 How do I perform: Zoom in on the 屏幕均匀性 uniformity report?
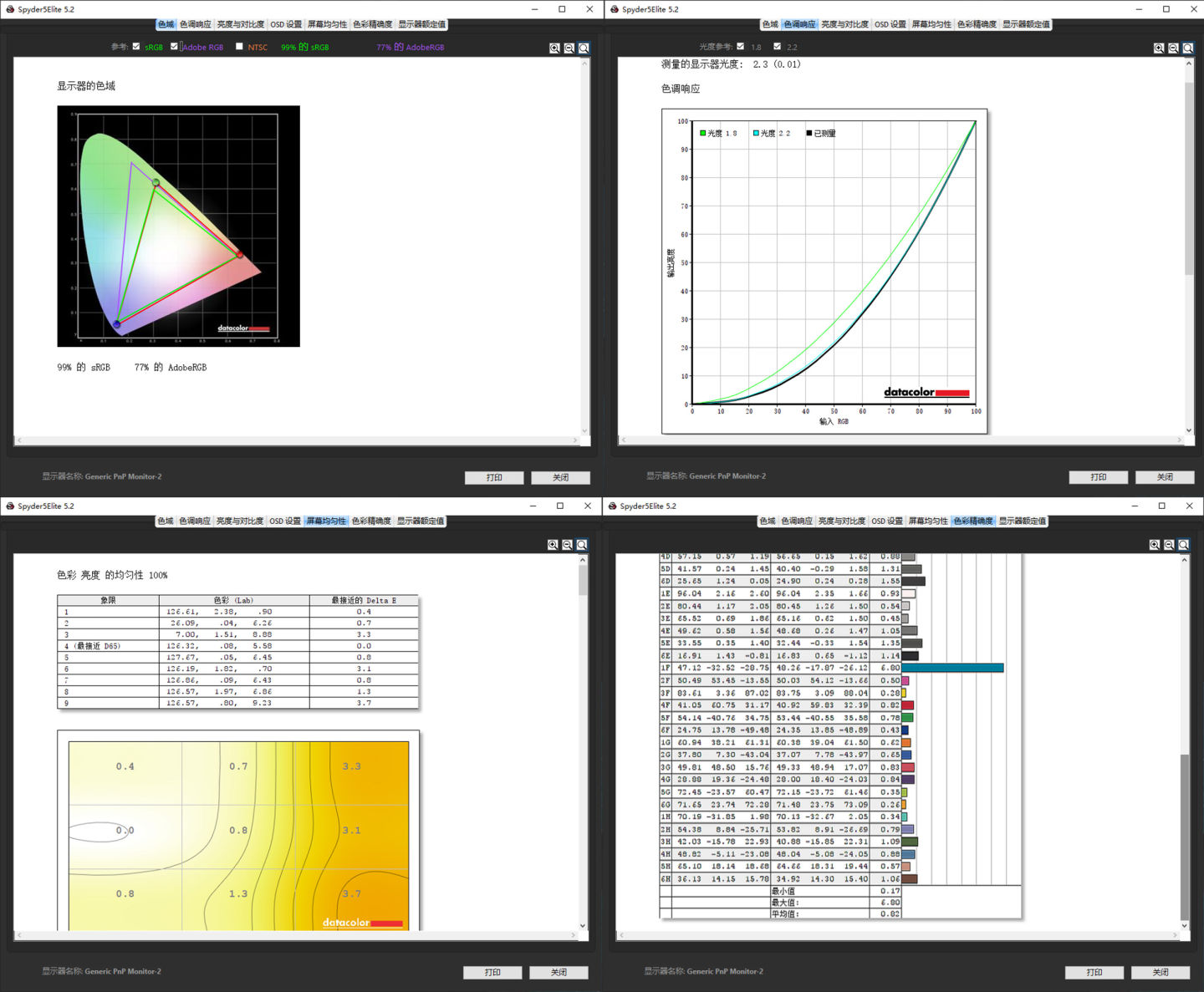point(553,545)
